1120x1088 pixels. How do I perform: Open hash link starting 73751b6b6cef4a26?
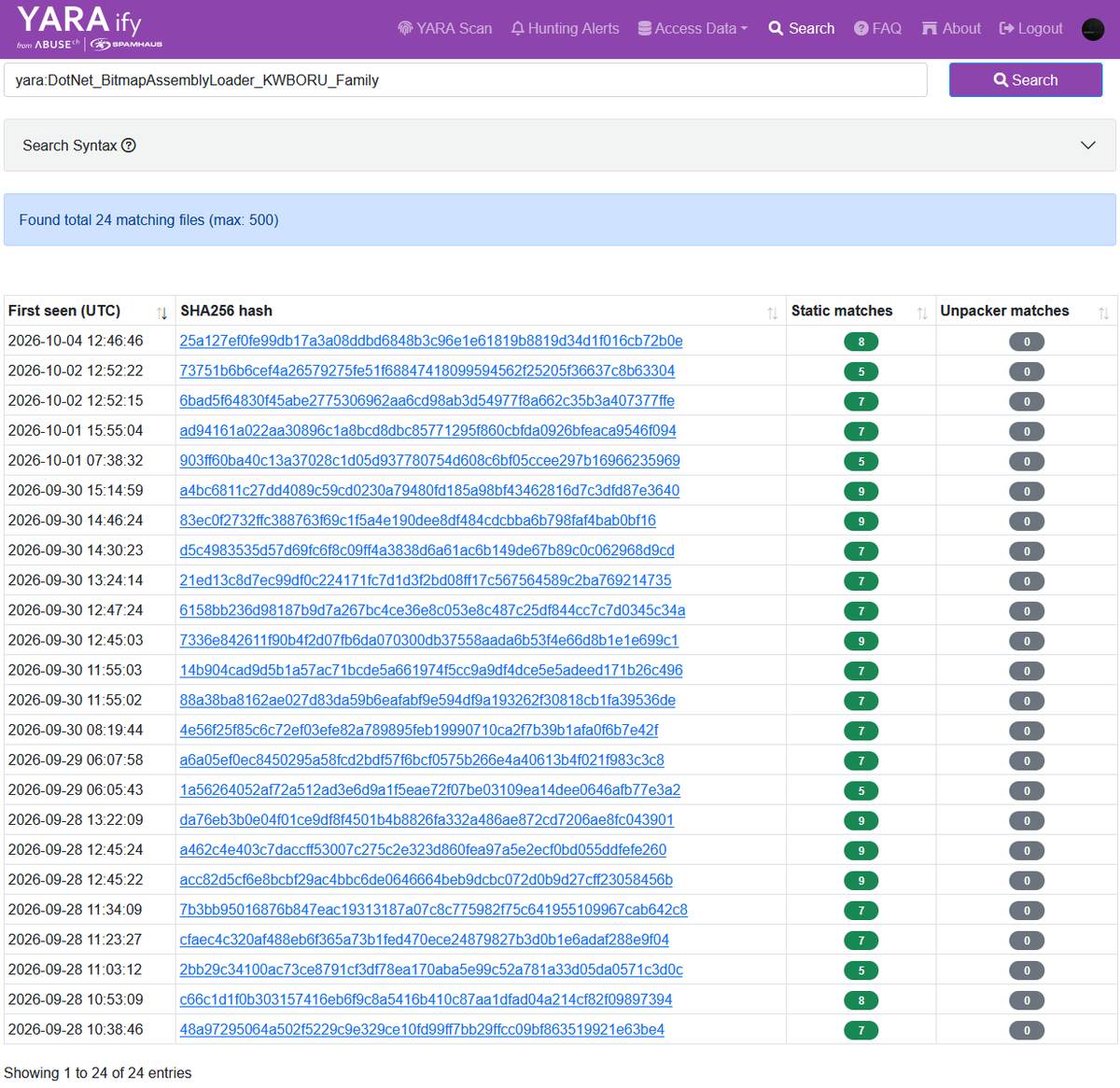click(x=427, y=370)
